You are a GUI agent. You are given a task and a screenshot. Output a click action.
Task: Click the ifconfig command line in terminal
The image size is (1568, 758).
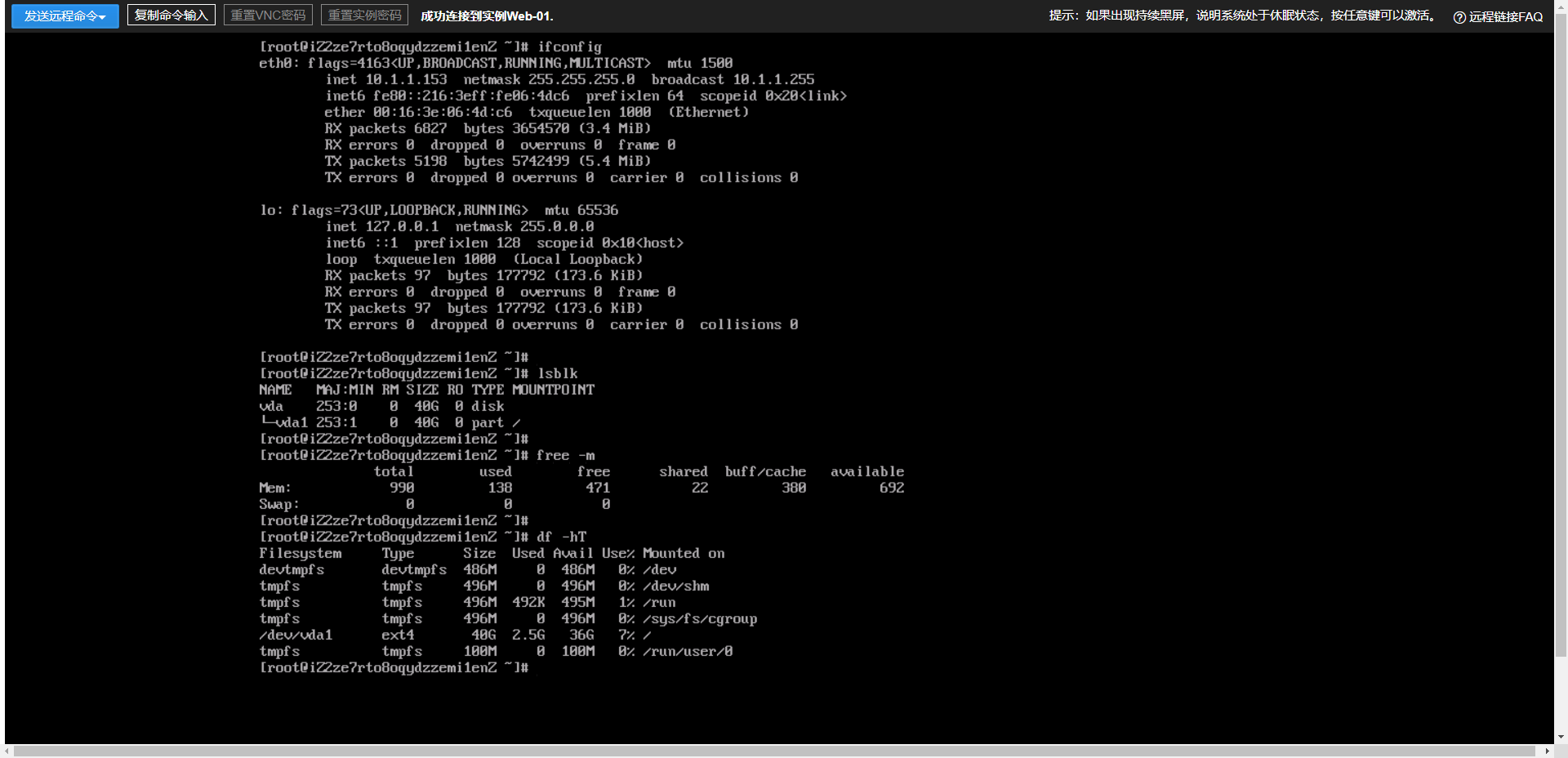tap(430, 47)
